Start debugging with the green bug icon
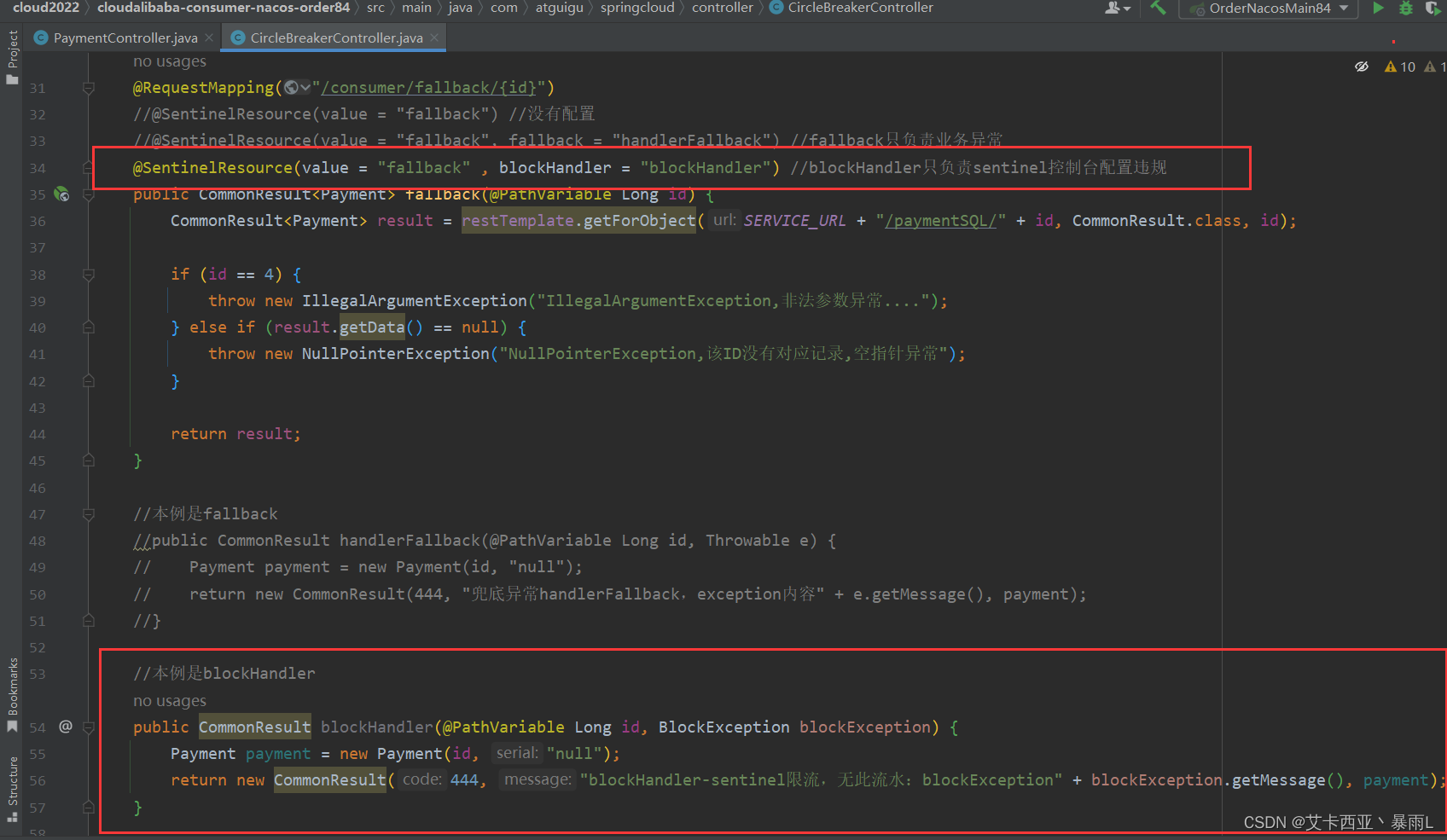The width and height of the screenshot is (1447, 840). pyautogui.click(x=1406, y=8)
